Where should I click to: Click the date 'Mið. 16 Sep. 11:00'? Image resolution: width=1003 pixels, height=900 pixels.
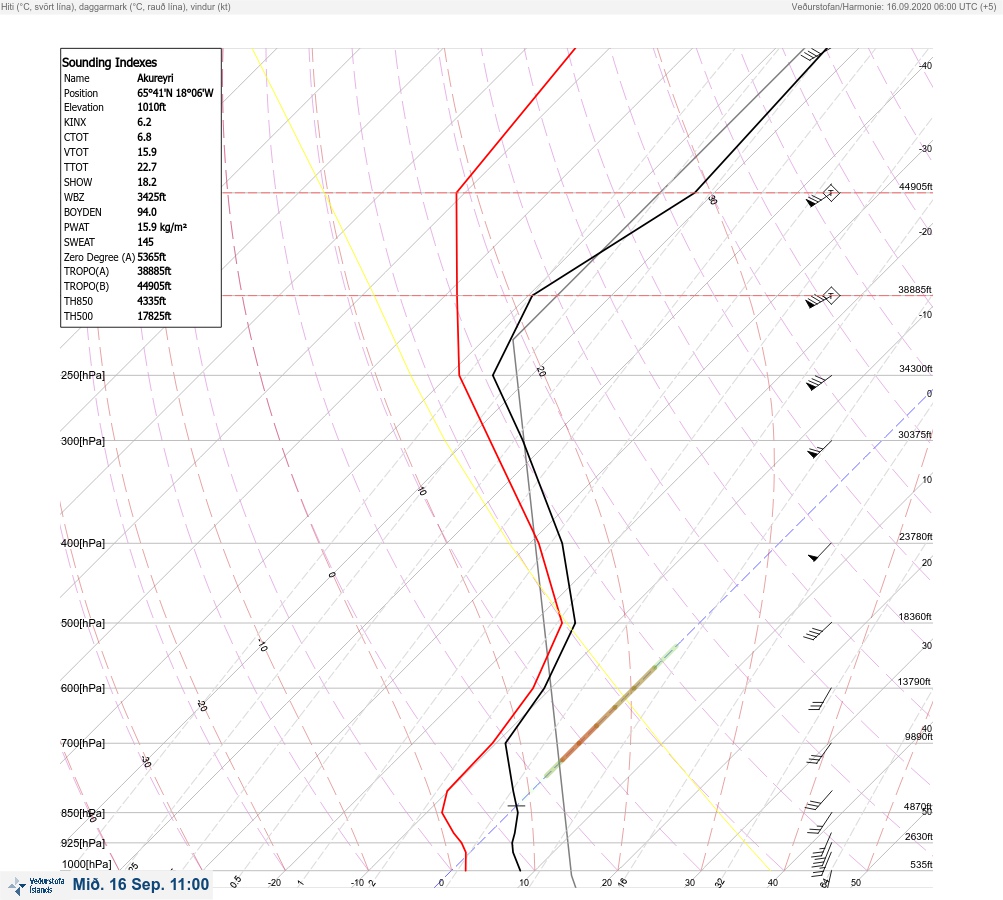(x=141, y=885)
